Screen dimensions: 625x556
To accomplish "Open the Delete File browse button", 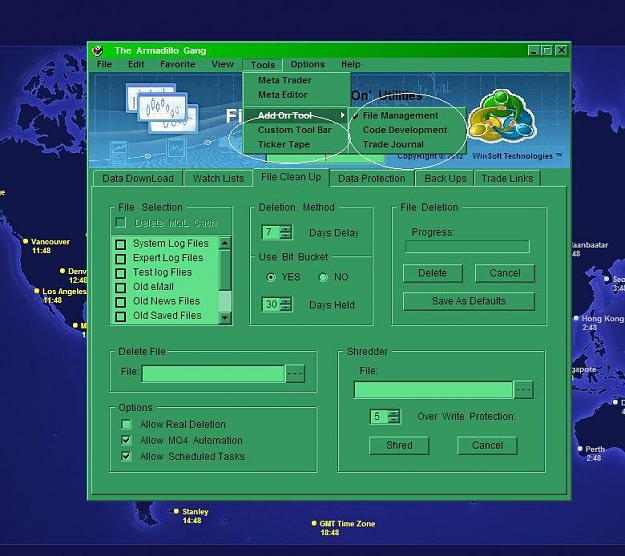I will click(295, 373).
